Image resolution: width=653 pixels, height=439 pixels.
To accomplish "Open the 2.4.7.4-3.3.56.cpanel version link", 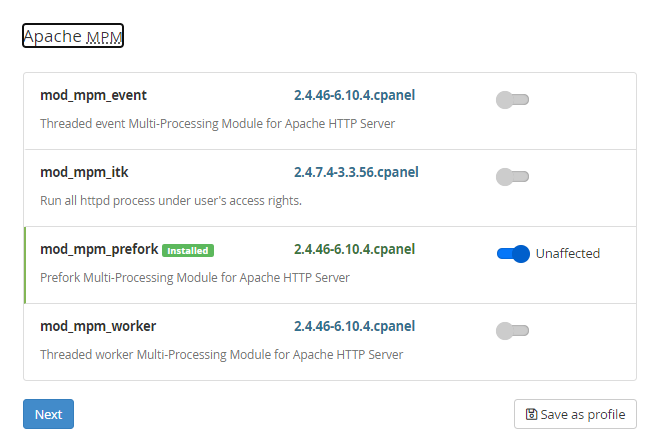I will (x=356, y=172).
